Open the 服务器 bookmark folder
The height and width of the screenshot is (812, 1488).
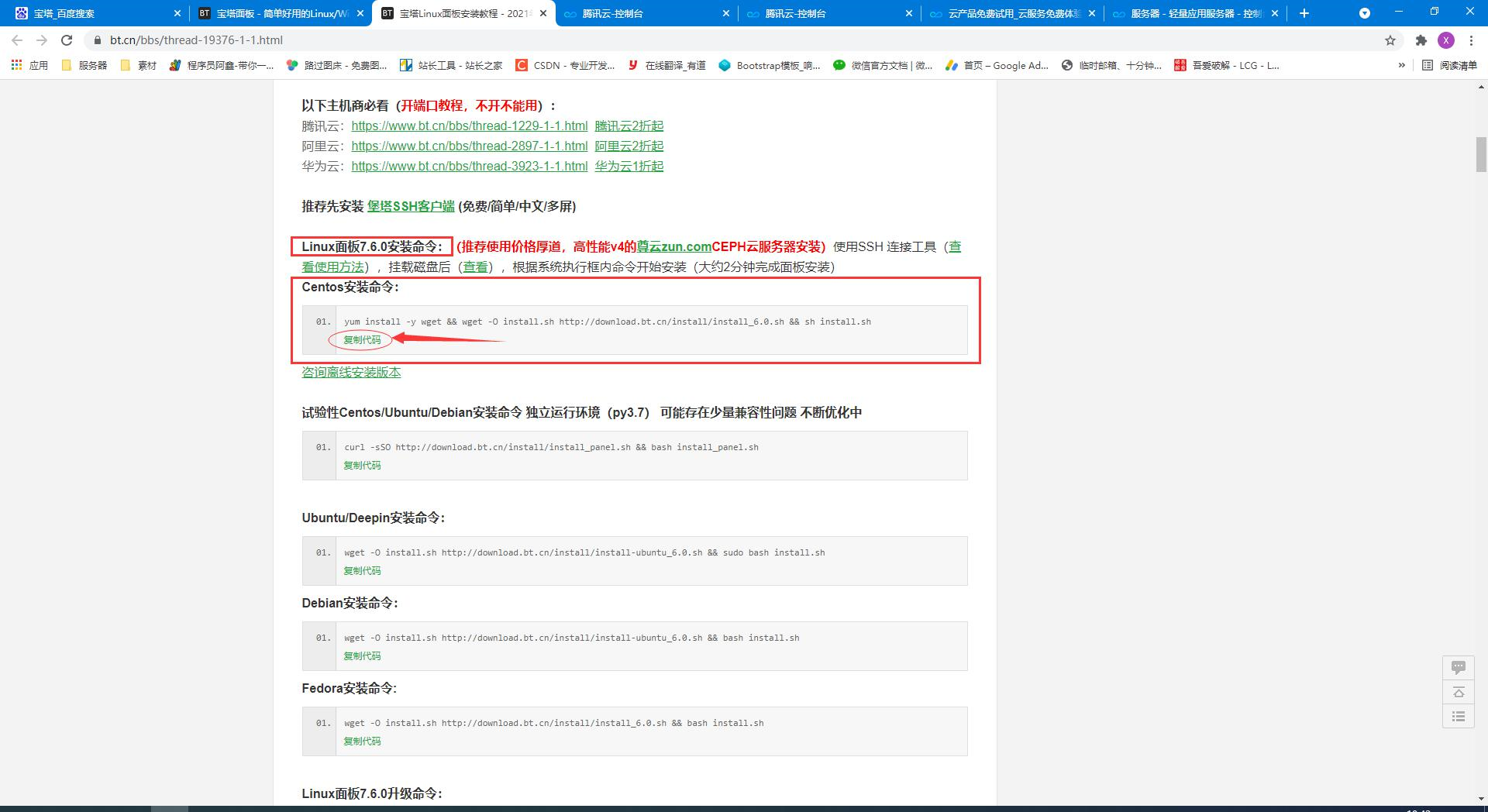(x=84, y=66)
